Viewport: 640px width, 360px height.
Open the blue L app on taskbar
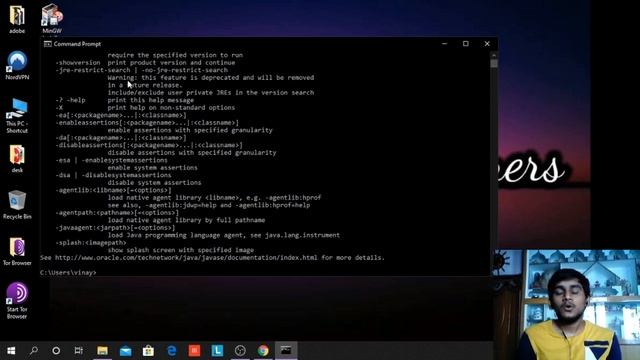coord(217,351)
